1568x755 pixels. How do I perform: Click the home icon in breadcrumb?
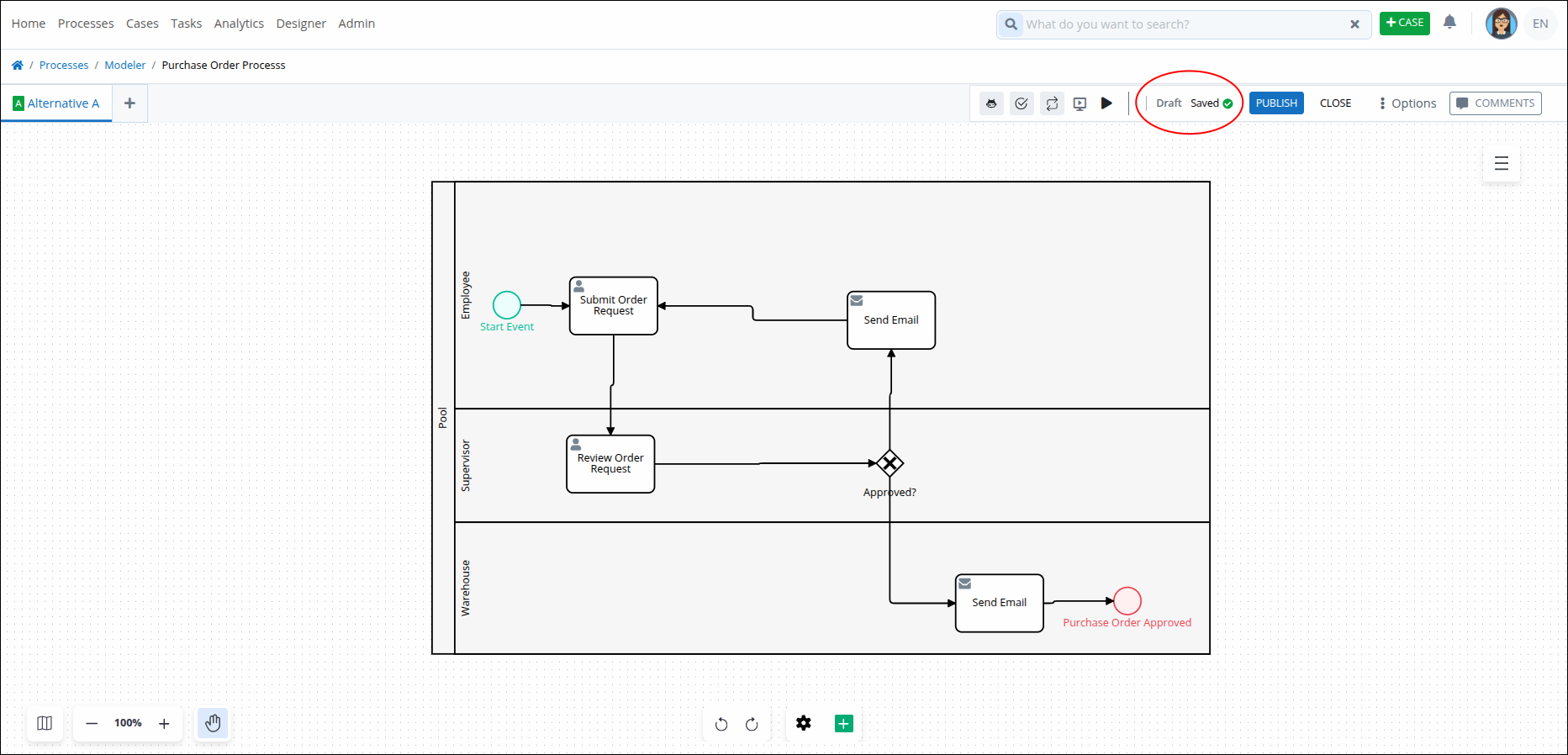coord(17,65)
